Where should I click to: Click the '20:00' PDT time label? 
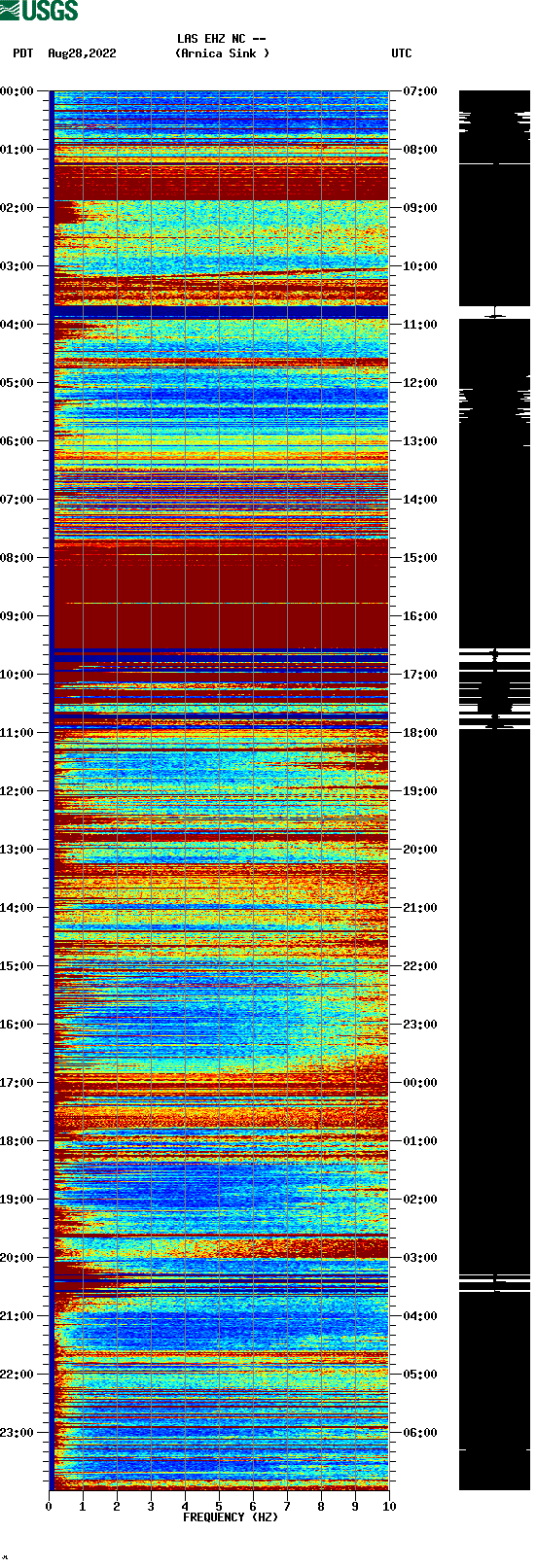18,1258
